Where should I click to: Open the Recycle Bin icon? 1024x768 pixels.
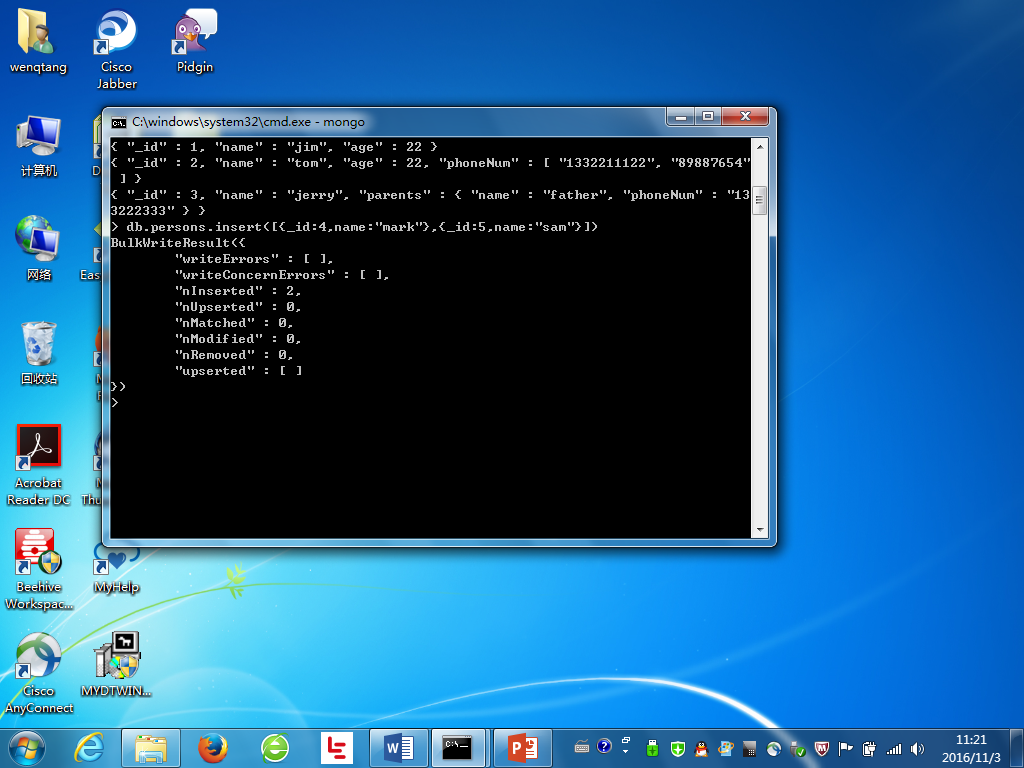click(x=39, y=353)
